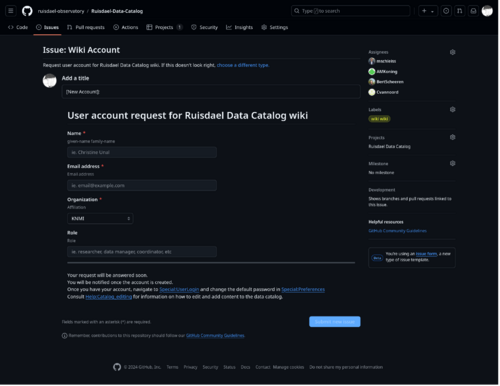The height and width of the screenshot is (386, 500).
Task: Open the issues shortcut icon in header
Action: coord(446,11)
